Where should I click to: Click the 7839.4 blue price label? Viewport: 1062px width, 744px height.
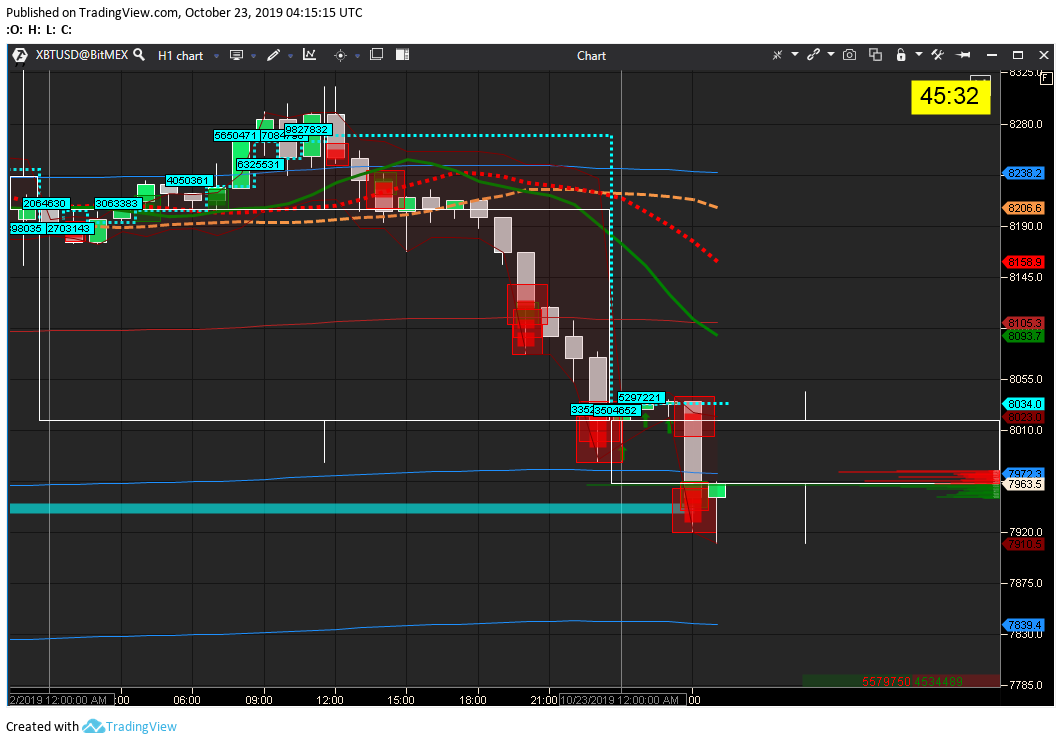pyautogui.click(x=1023, y=625)
